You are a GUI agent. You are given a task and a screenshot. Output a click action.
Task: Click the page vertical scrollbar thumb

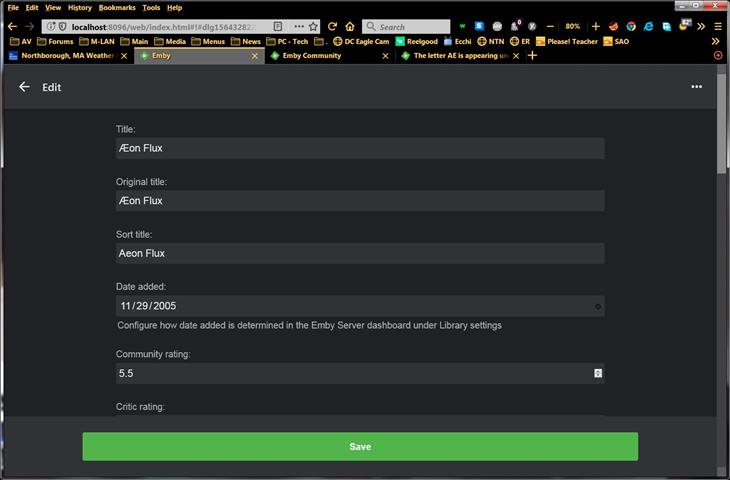coord(722,123)
